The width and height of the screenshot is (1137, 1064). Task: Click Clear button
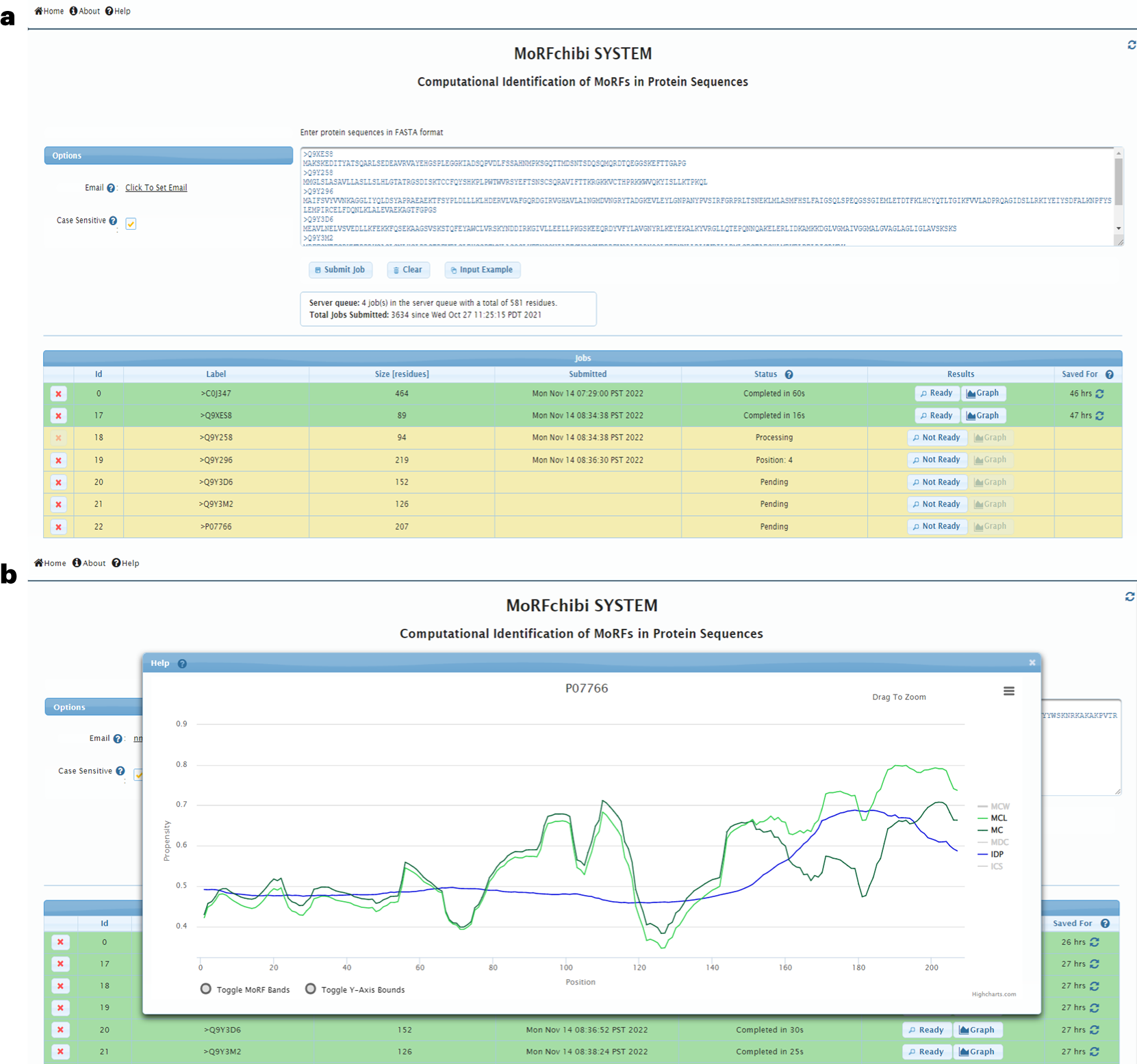click(408, 270)
